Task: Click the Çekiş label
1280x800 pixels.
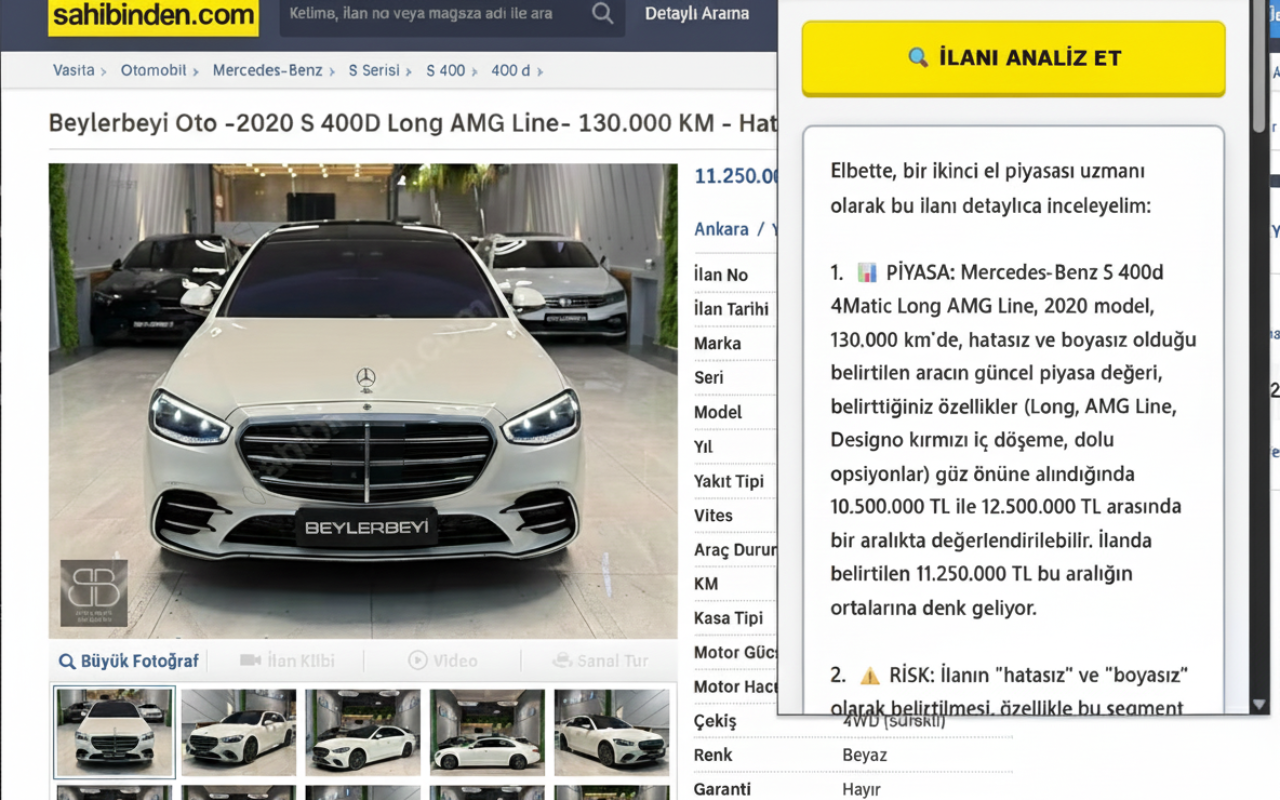Action: [x=715, y=721]
